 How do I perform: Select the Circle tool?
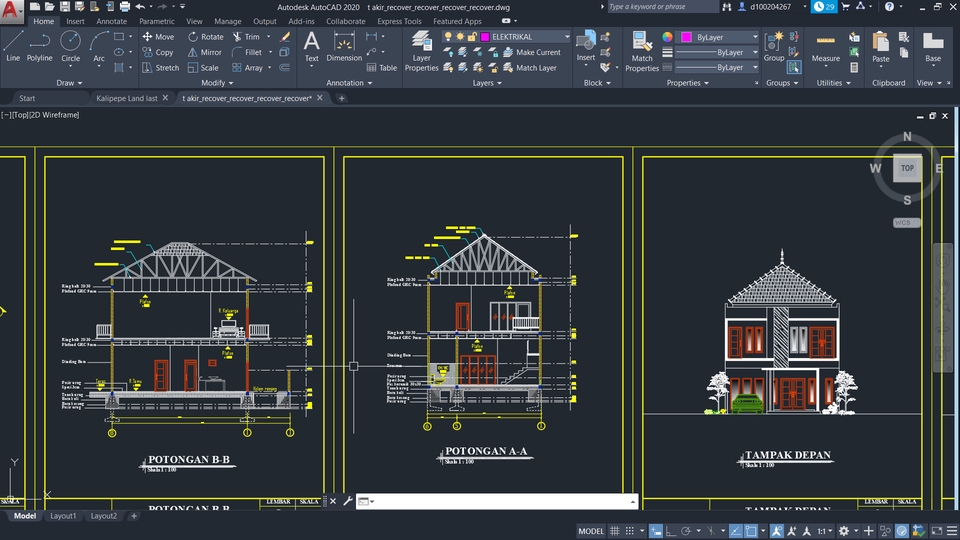click(70, 47)
